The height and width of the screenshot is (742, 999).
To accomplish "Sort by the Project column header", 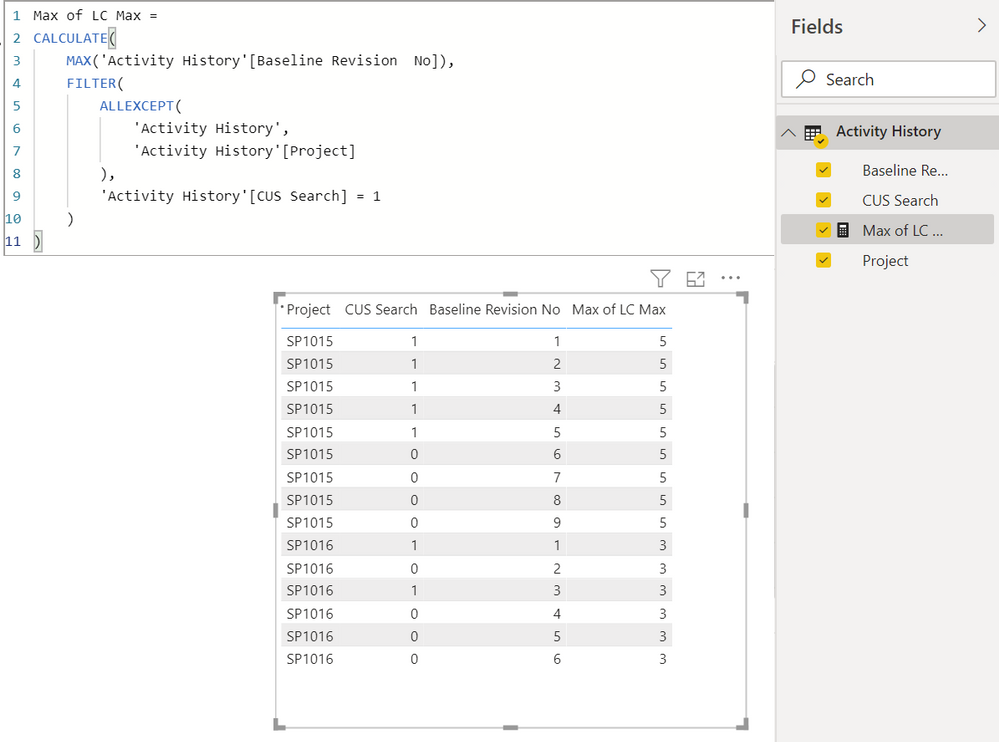I will (x=308, y=310).
